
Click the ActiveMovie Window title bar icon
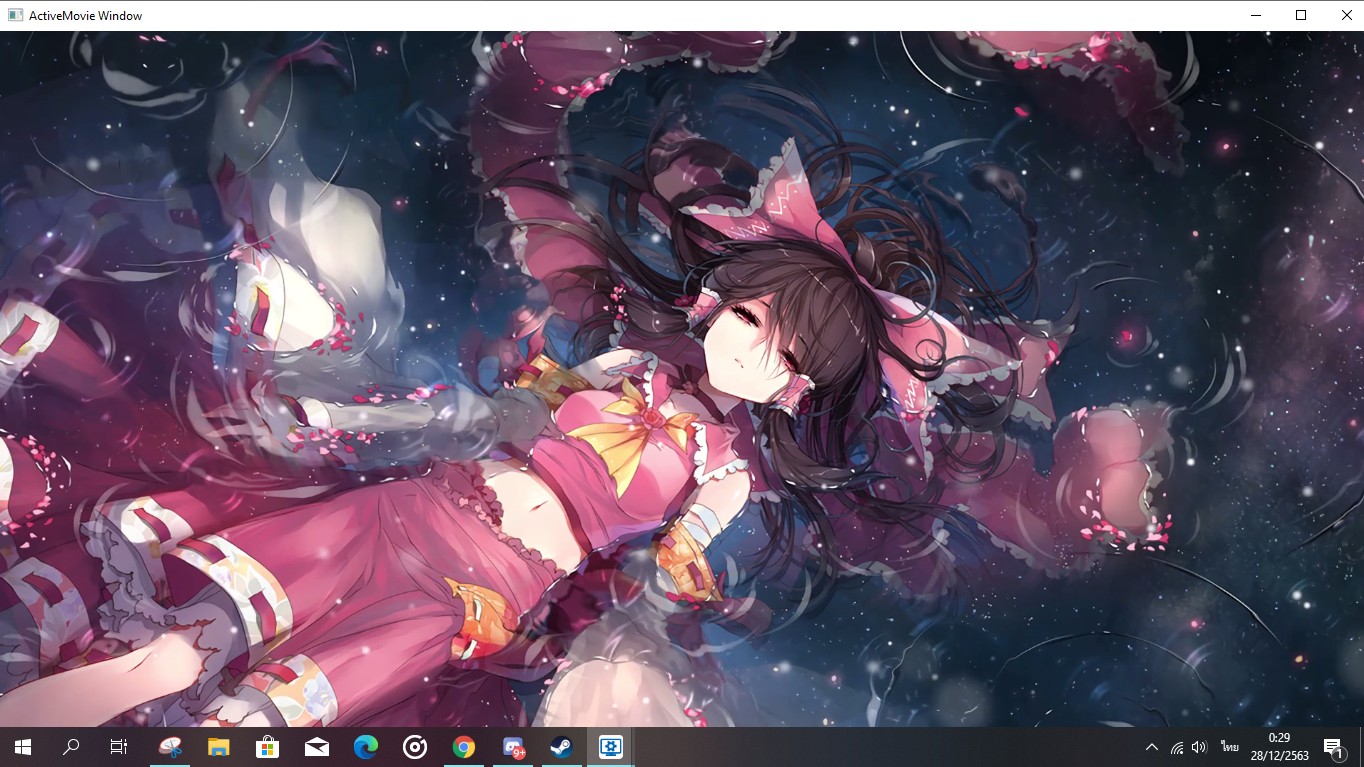coord(15,15)
